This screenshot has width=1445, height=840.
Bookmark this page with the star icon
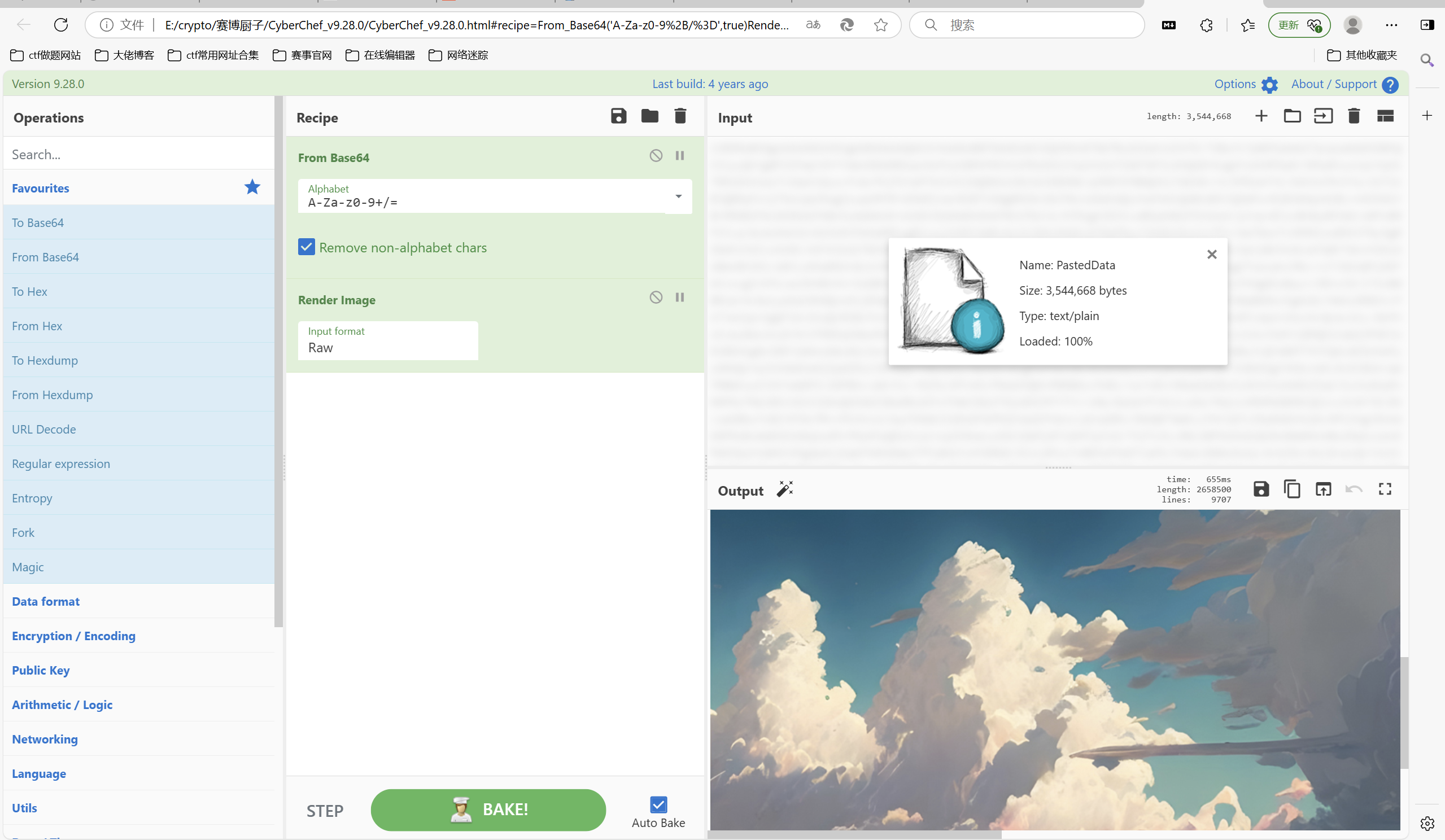point(881,25)
